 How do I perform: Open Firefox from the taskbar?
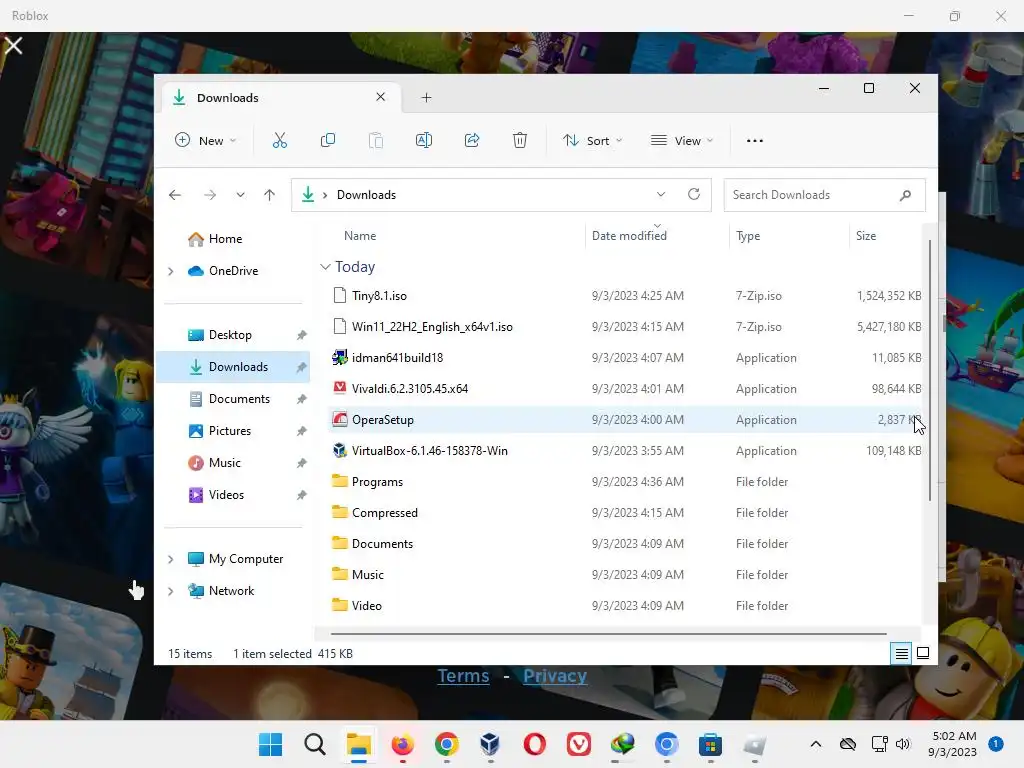click(402, 744)
